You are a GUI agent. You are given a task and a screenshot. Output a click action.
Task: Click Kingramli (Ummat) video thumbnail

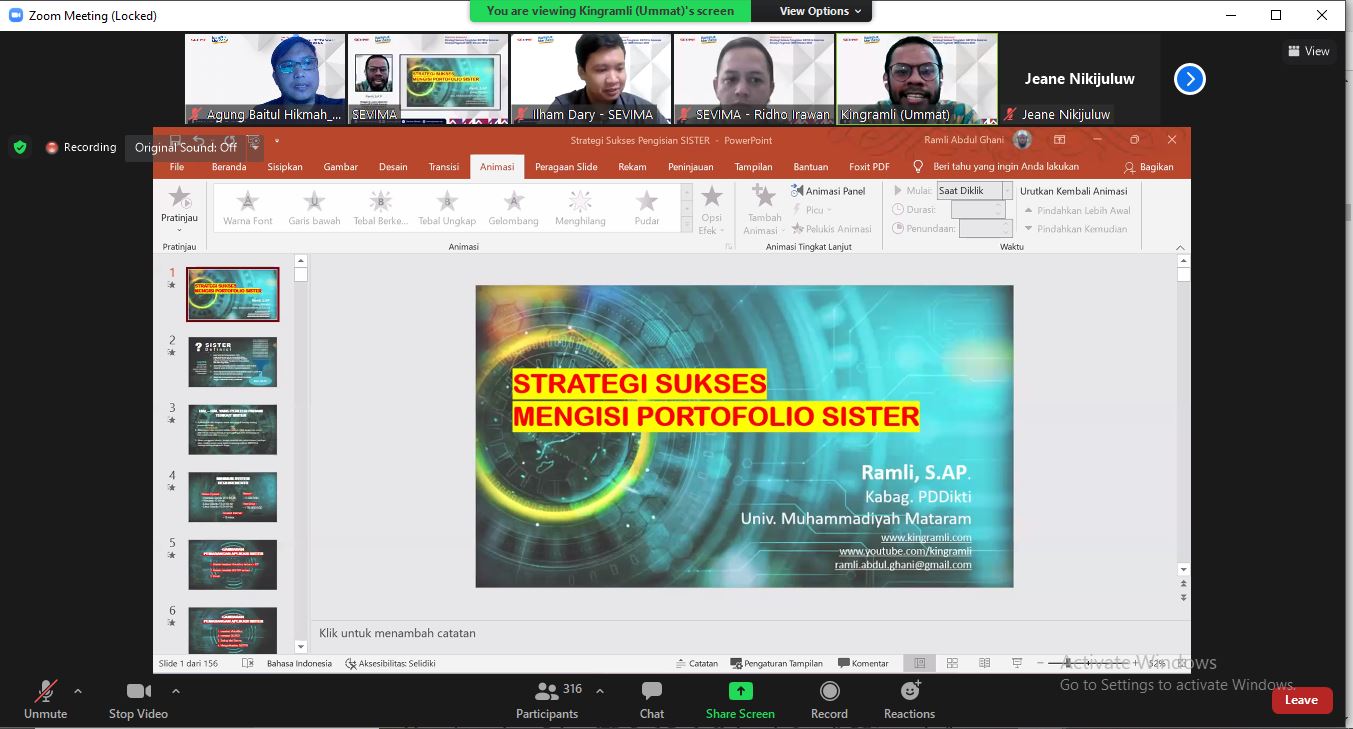click(917, 78)
